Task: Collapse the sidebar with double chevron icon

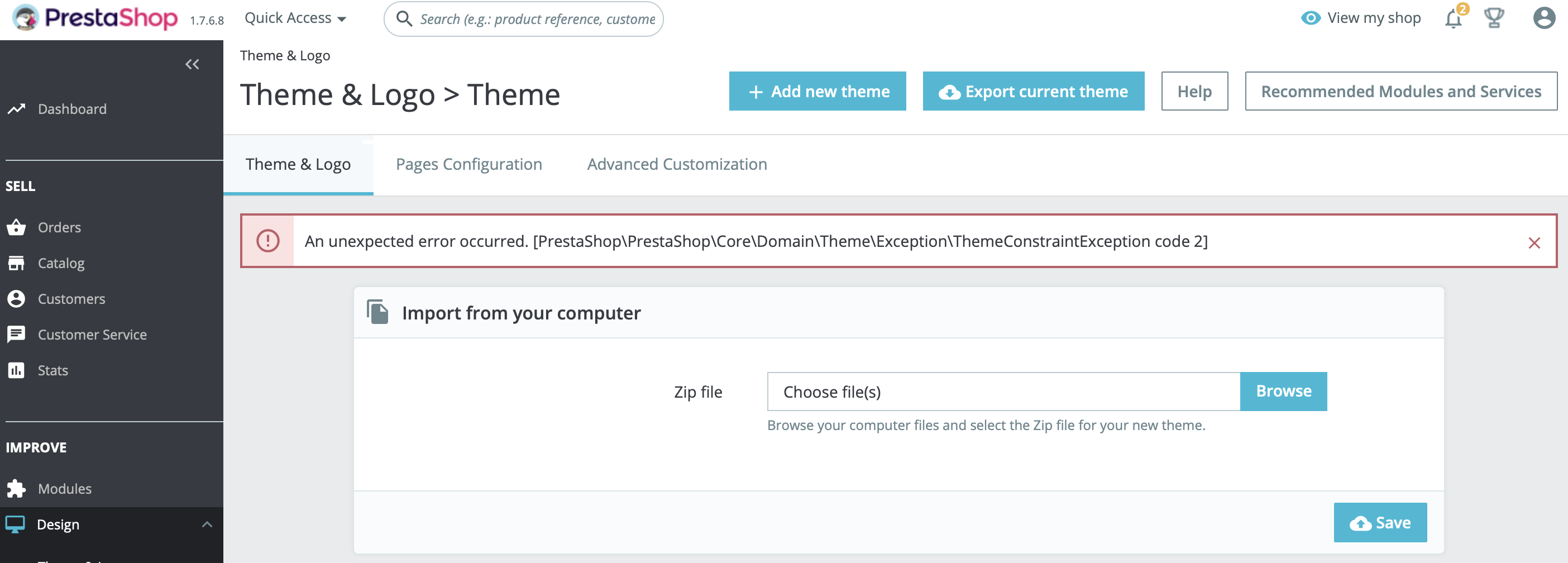Action: pyautogui.click(x=192, y=64)
